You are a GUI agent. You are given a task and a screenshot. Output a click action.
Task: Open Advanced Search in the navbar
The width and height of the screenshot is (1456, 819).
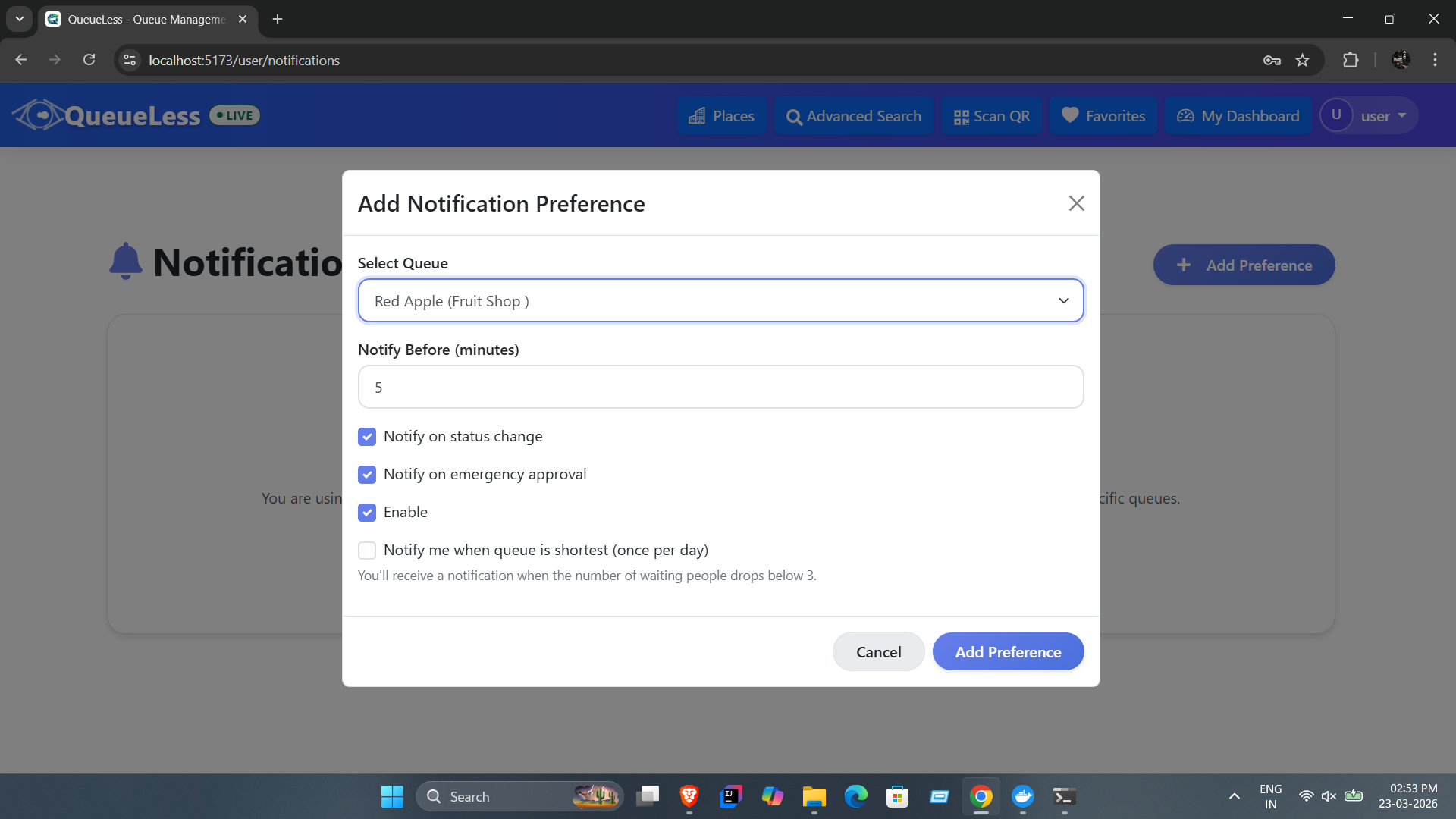[854, 116]
